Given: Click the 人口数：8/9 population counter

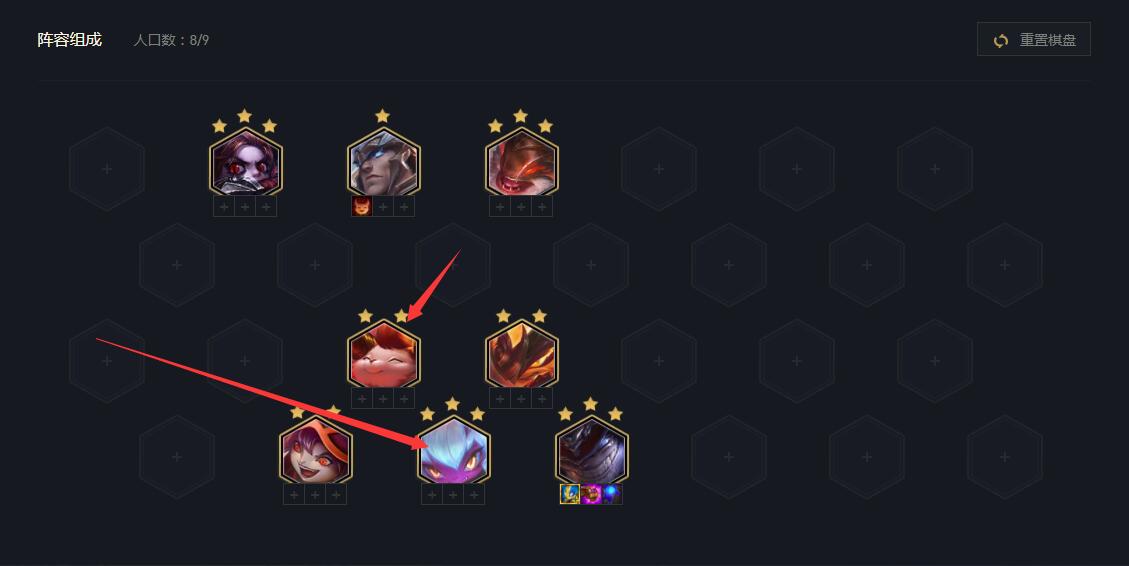Looking at the screenshot, I should click(x=171, y=40).
